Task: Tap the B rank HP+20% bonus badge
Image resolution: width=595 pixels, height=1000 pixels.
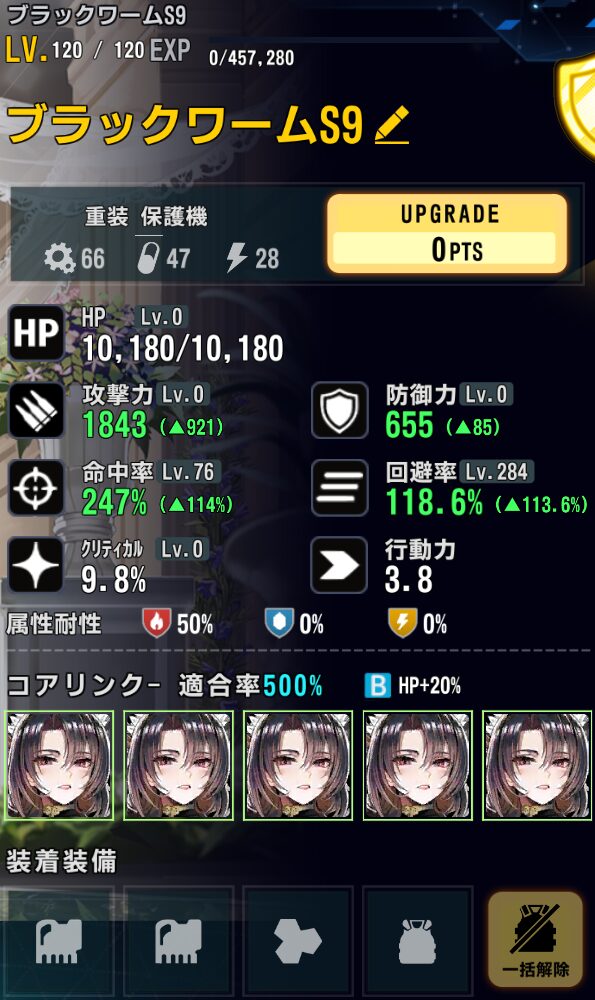Action: (x=413, y=686)
